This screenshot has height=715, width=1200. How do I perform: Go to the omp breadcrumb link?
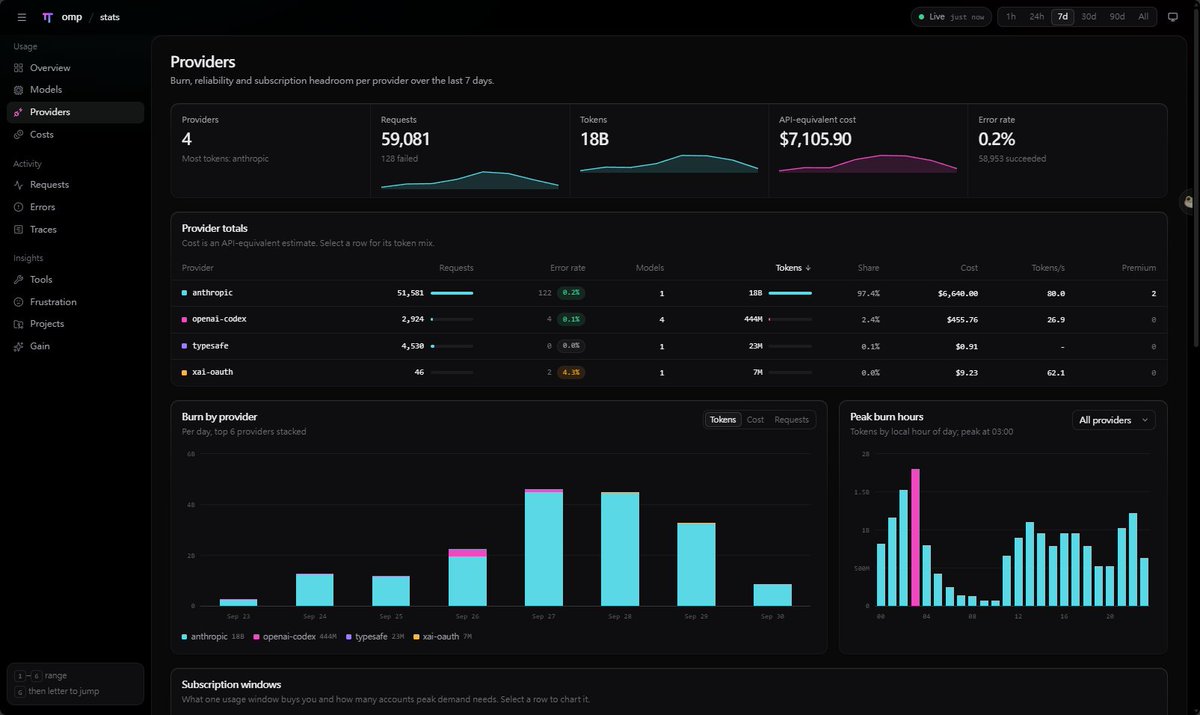point(72,17)
